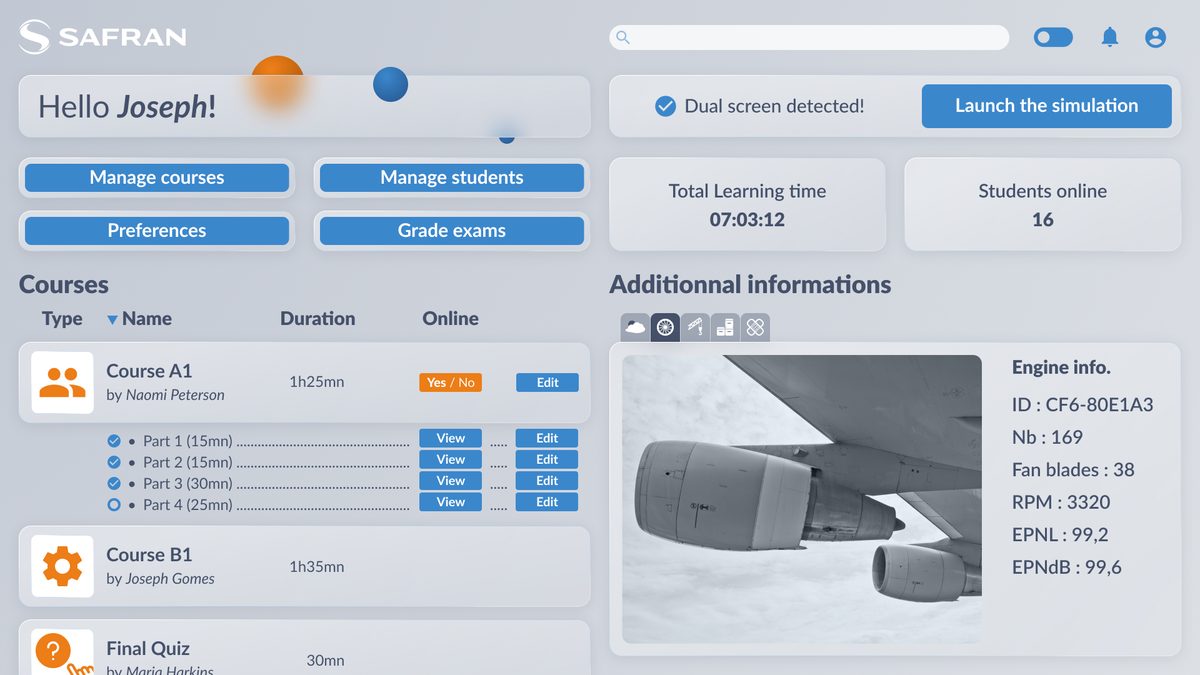Click author name Joseph Gomes

(170, 579)
